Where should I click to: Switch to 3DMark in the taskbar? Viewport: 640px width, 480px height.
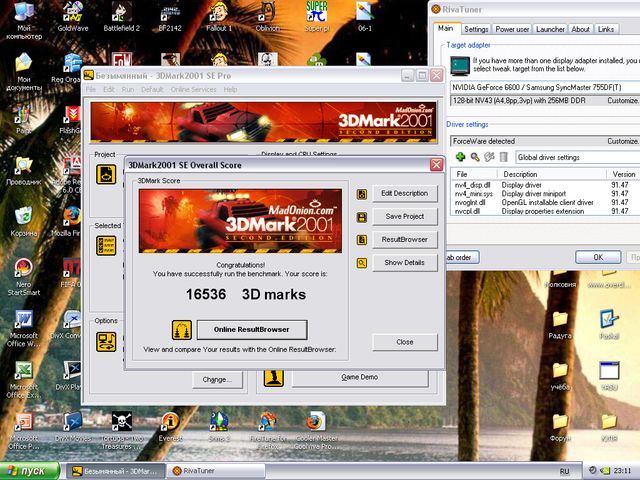(116, 471)
